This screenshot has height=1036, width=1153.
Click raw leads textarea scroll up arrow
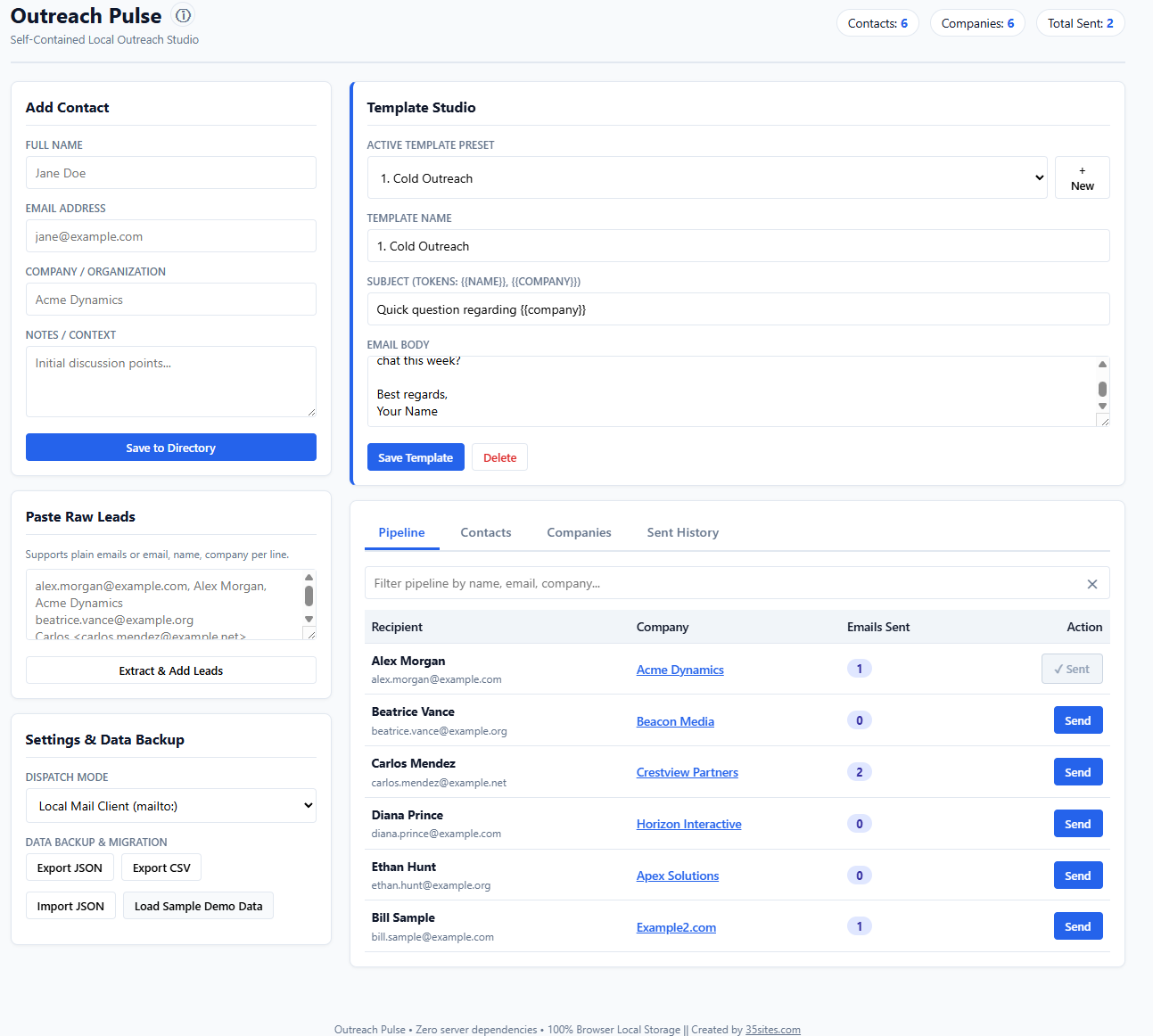click(309, 577)
